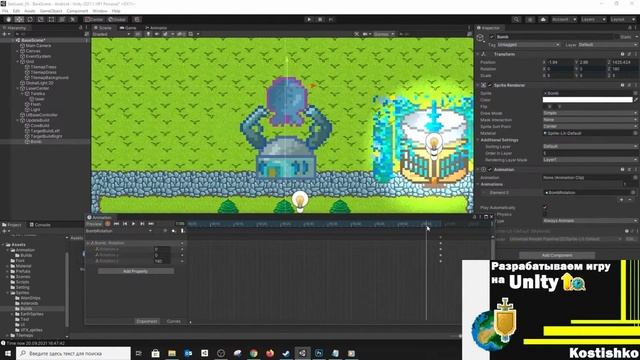Select the custom editor tools icon
640x360 pixels.
[72, 19]
